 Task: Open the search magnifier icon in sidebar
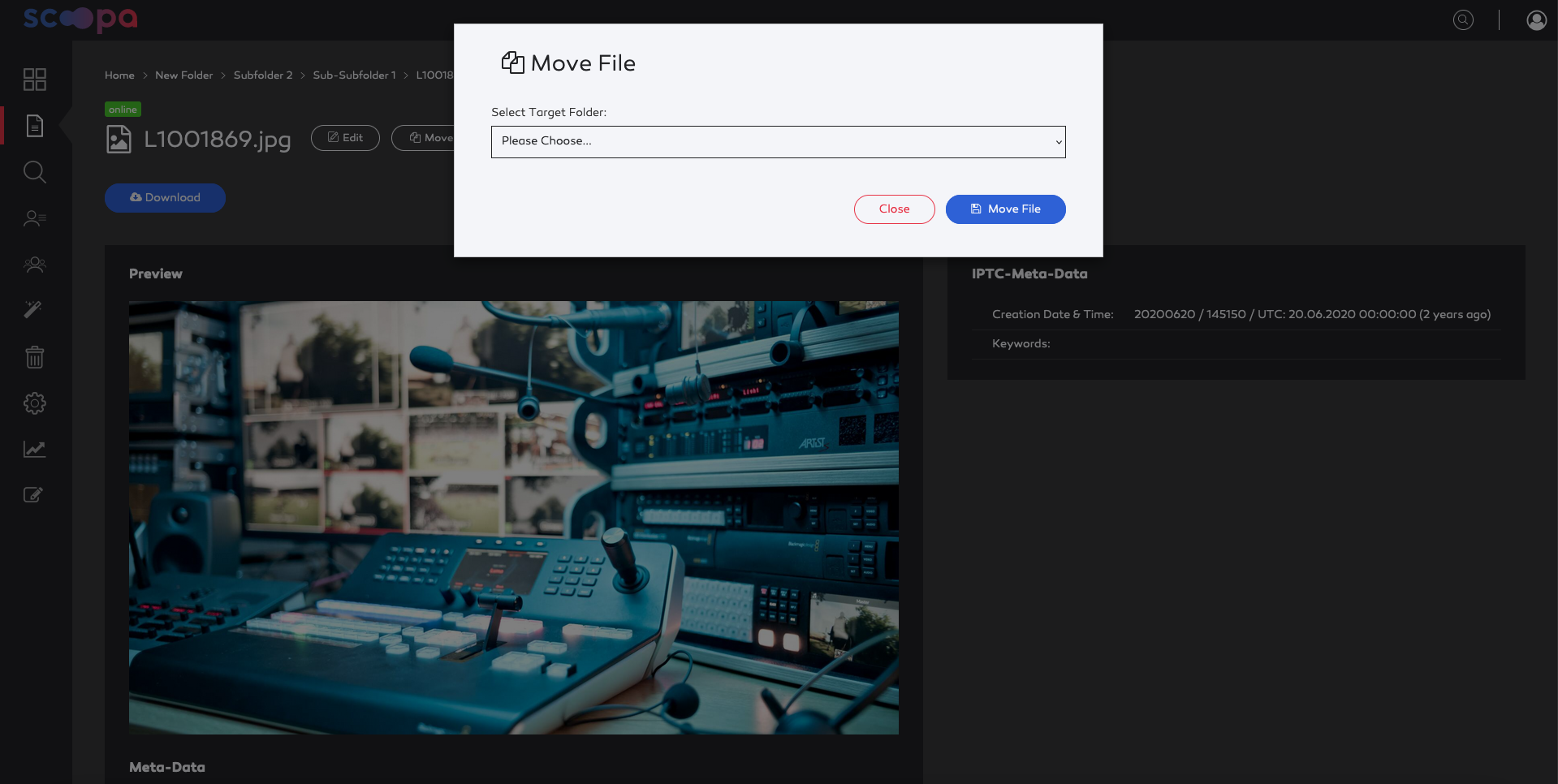click(x=35, y=172)
